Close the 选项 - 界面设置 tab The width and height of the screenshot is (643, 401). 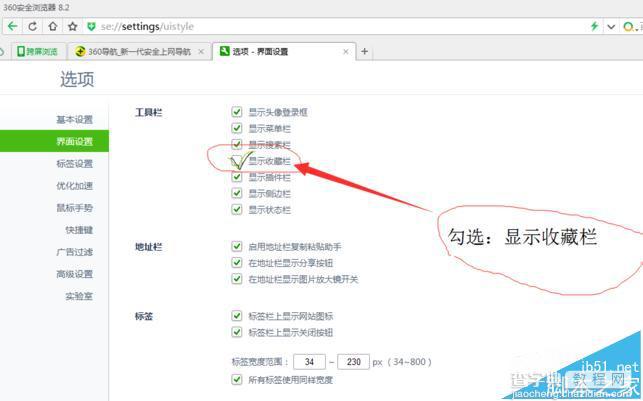(x=346, y=52)
